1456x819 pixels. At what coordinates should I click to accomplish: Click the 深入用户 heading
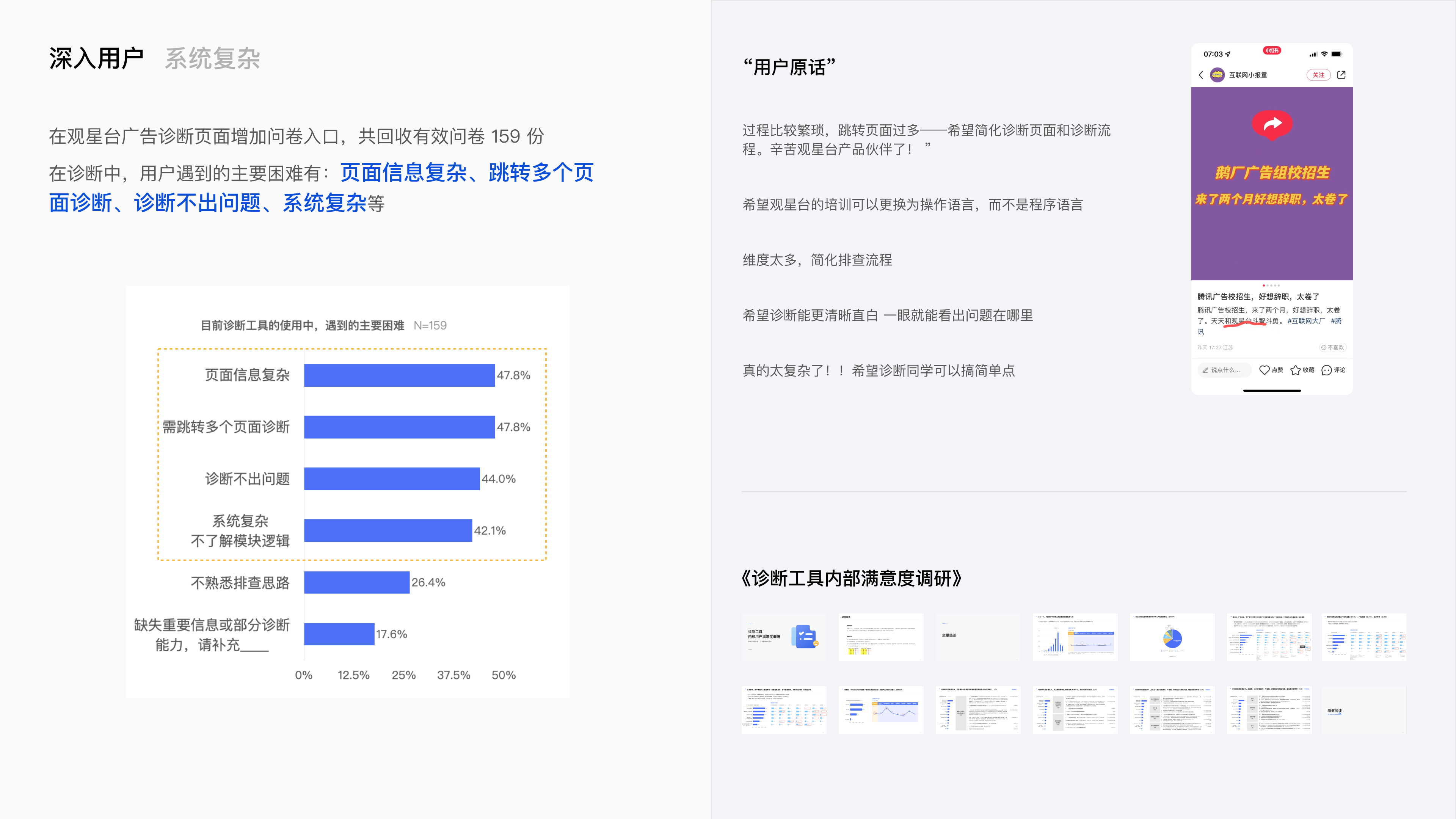point(96,58)
